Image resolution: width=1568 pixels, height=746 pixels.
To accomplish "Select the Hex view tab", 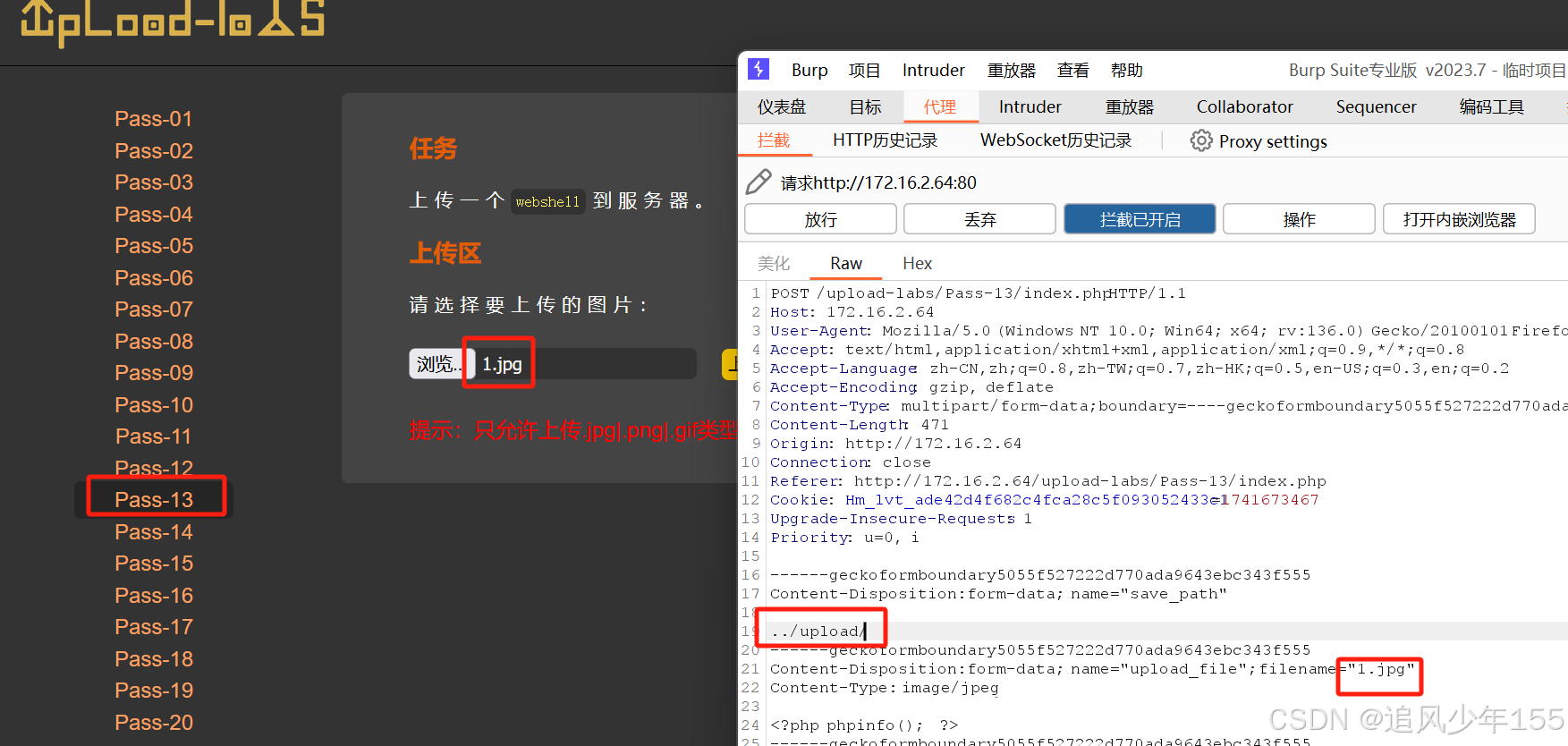I will pyautogui.click(x=917, y=263).
